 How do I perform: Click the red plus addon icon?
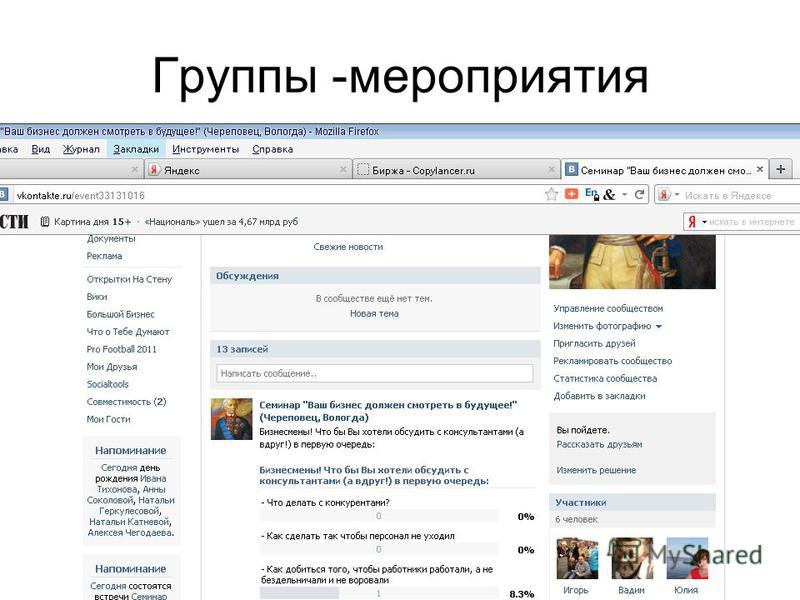571,194
